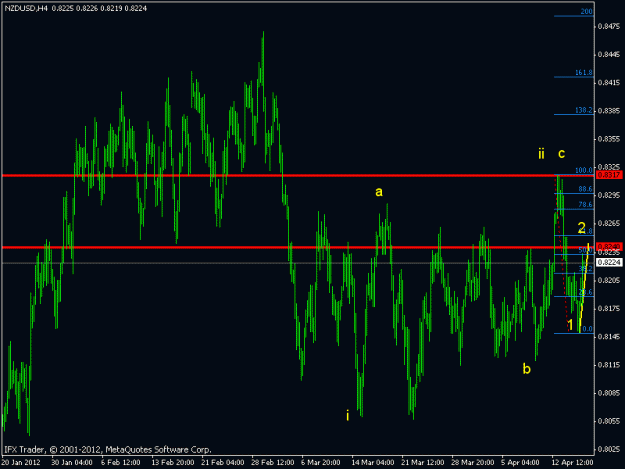625x469 pixels.
Task: Click the yellow wave label '2'
Action: (x=582, y=228)
